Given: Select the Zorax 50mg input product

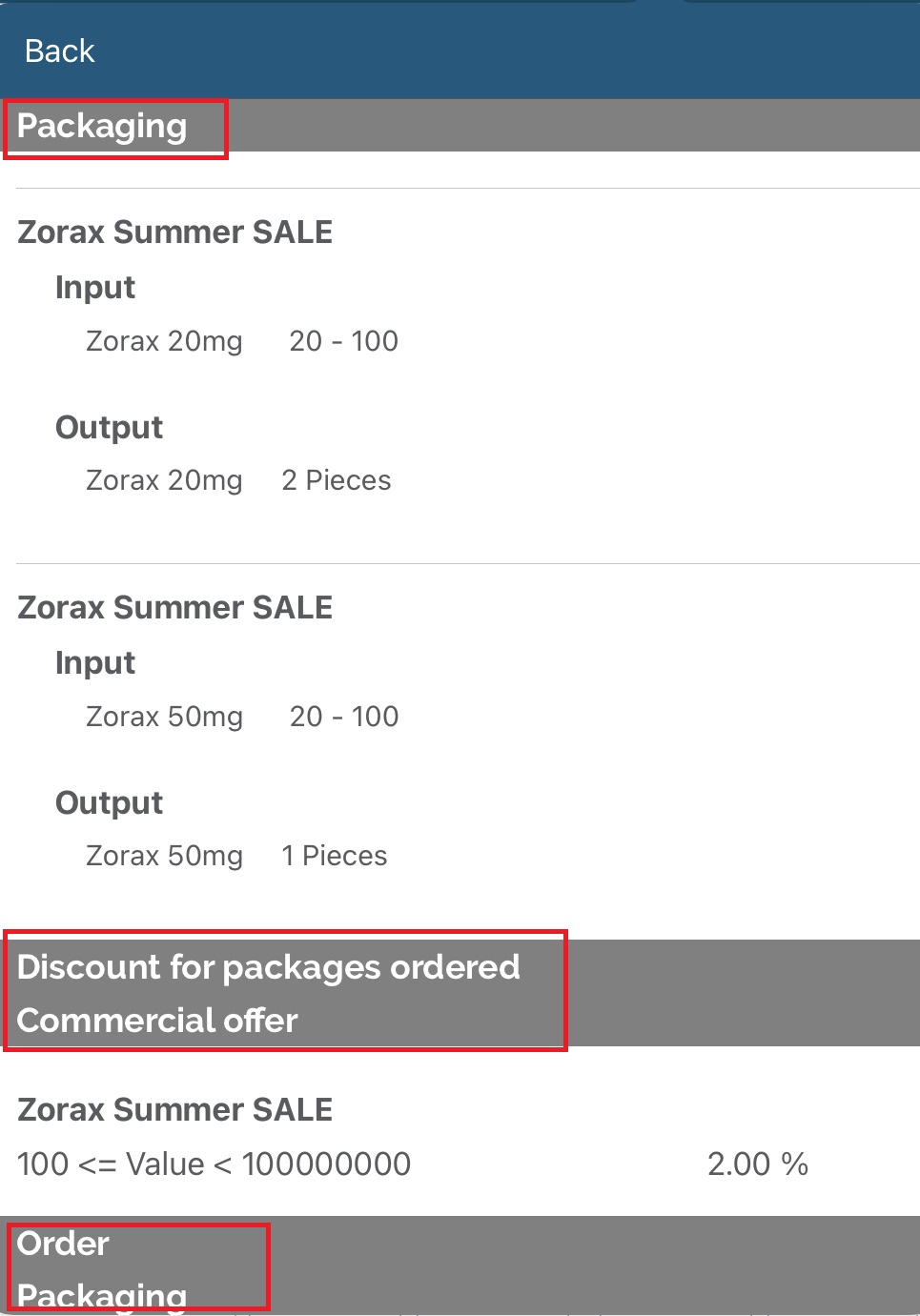Looking at the screenshot, I should pyautogui.click(x=164, y=717).
